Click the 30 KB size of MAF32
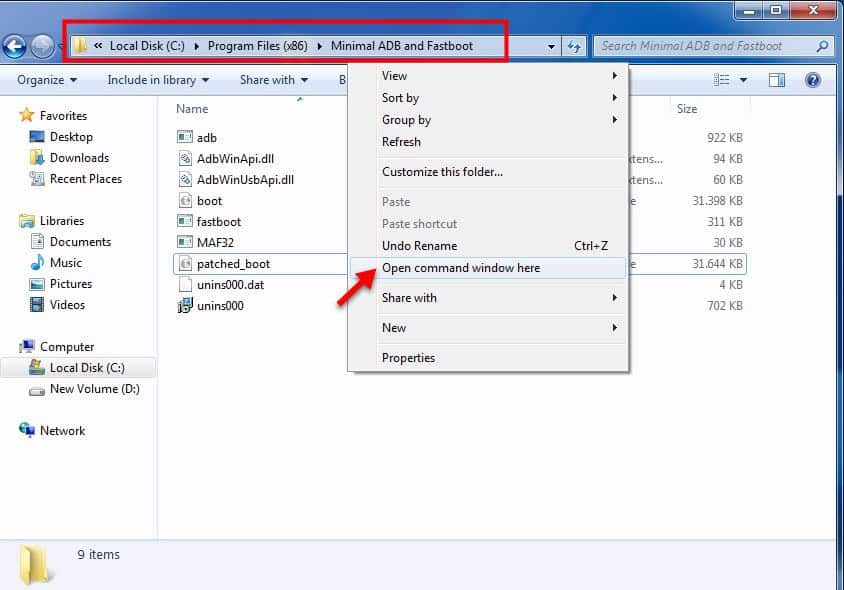The width and height of the screenshot is (844, 590). pos(728,243)
